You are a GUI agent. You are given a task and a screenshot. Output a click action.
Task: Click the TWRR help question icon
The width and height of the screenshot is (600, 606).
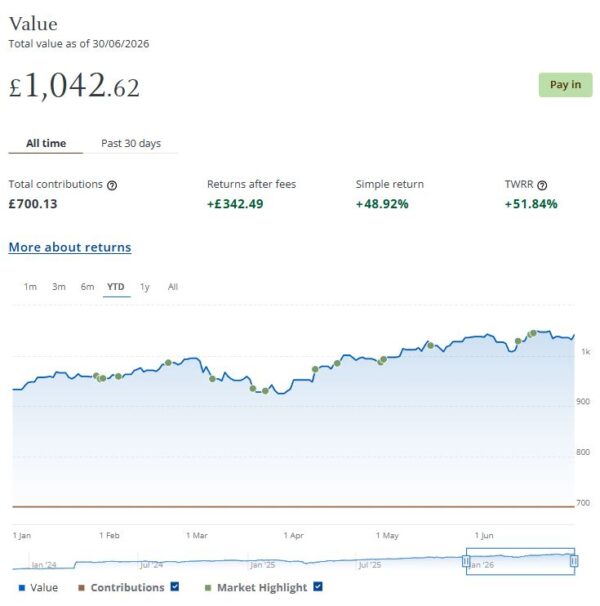[x=542, y=186]
